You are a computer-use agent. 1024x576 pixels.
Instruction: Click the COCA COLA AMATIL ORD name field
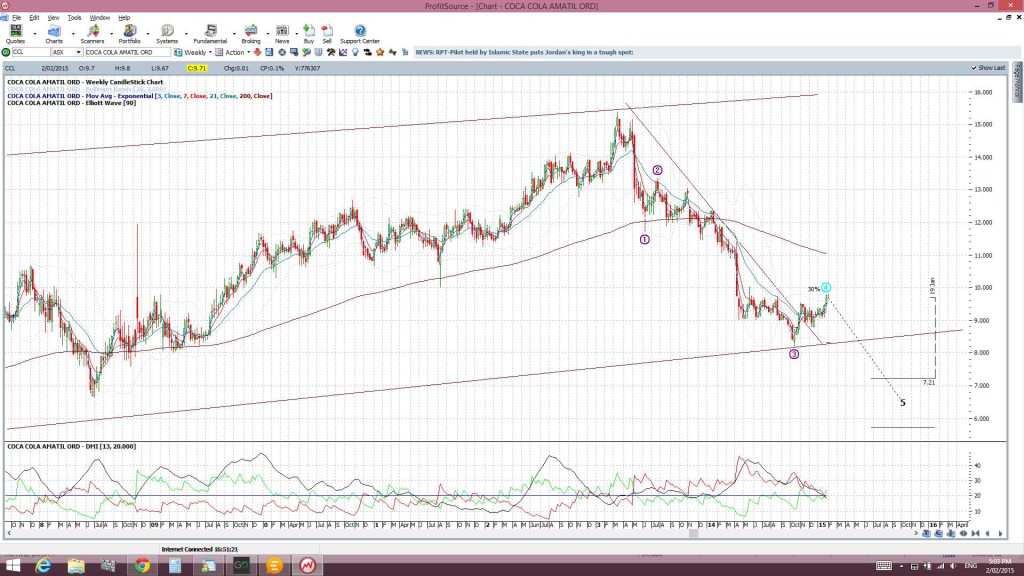click(127, 52)
